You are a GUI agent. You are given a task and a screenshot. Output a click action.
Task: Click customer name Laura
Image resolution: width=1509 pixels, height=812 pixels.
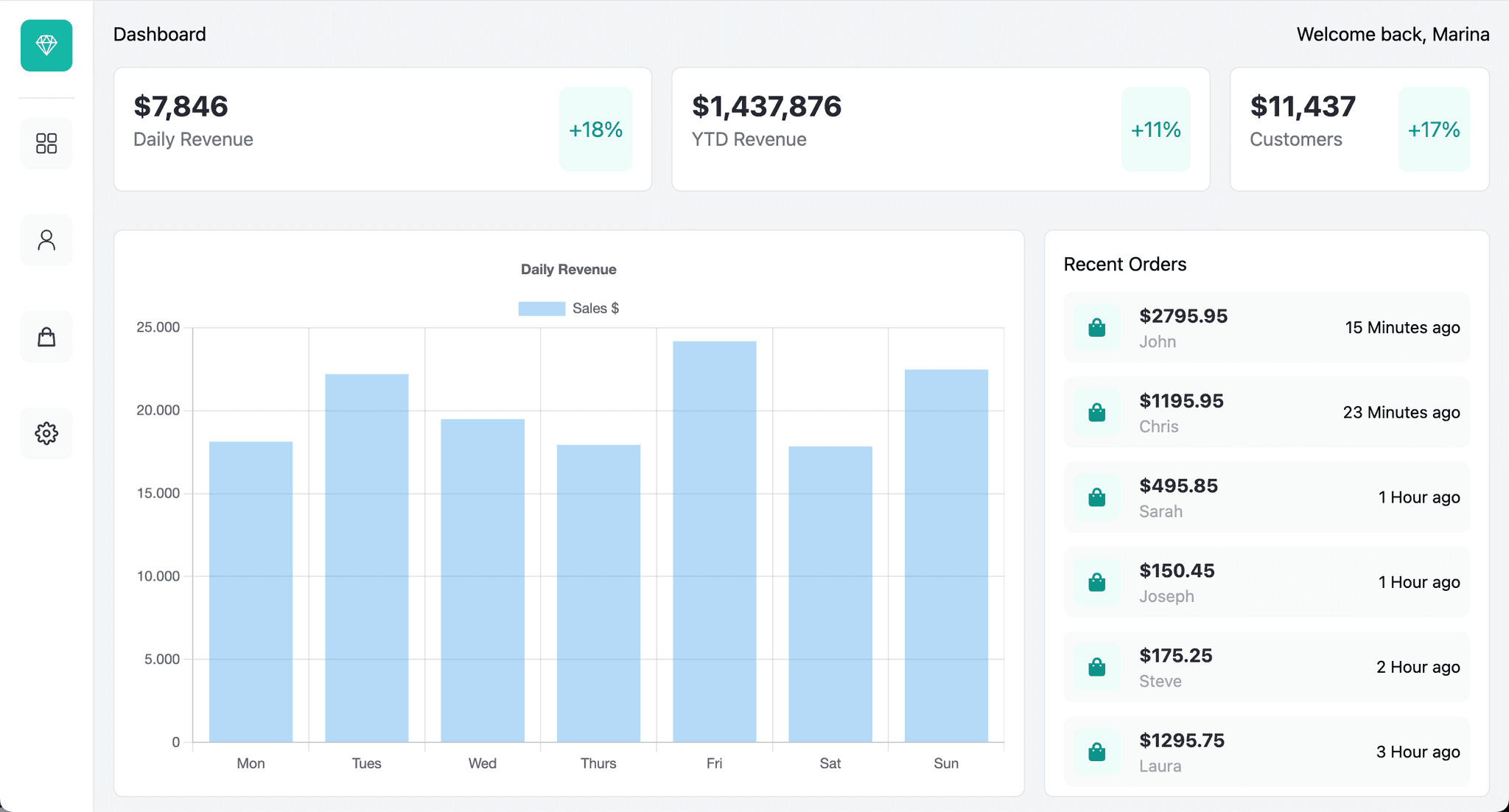(x=1160, y=766)
